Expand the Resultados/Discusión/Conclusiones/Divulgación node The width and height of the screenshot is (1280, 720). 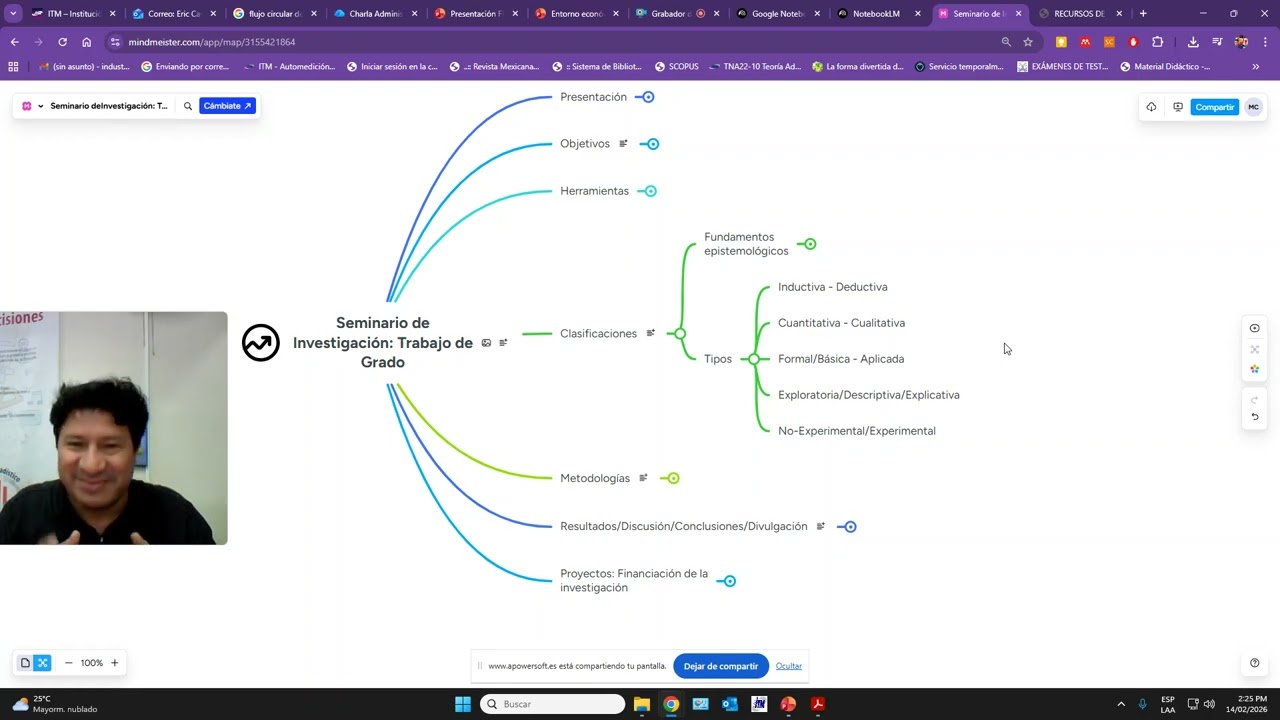[x=850, y=527]
